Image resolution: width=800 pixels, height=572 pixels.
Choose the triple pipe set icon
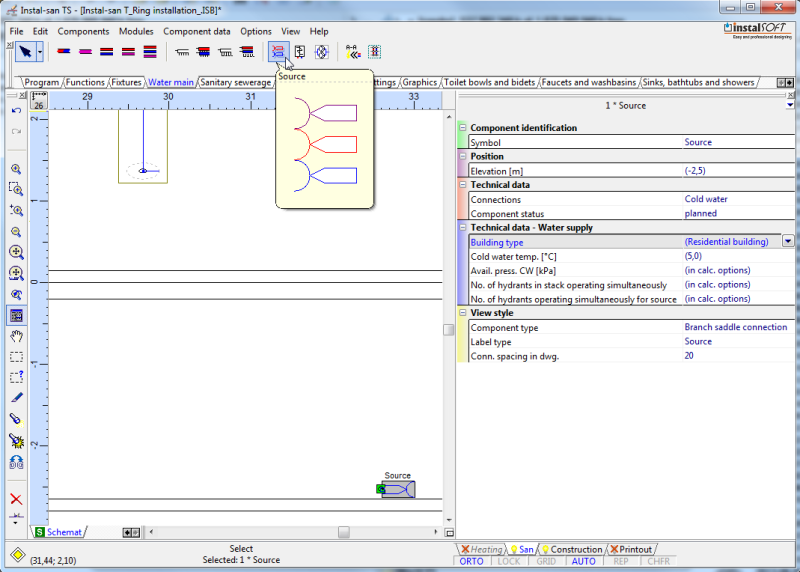(150, 52)
